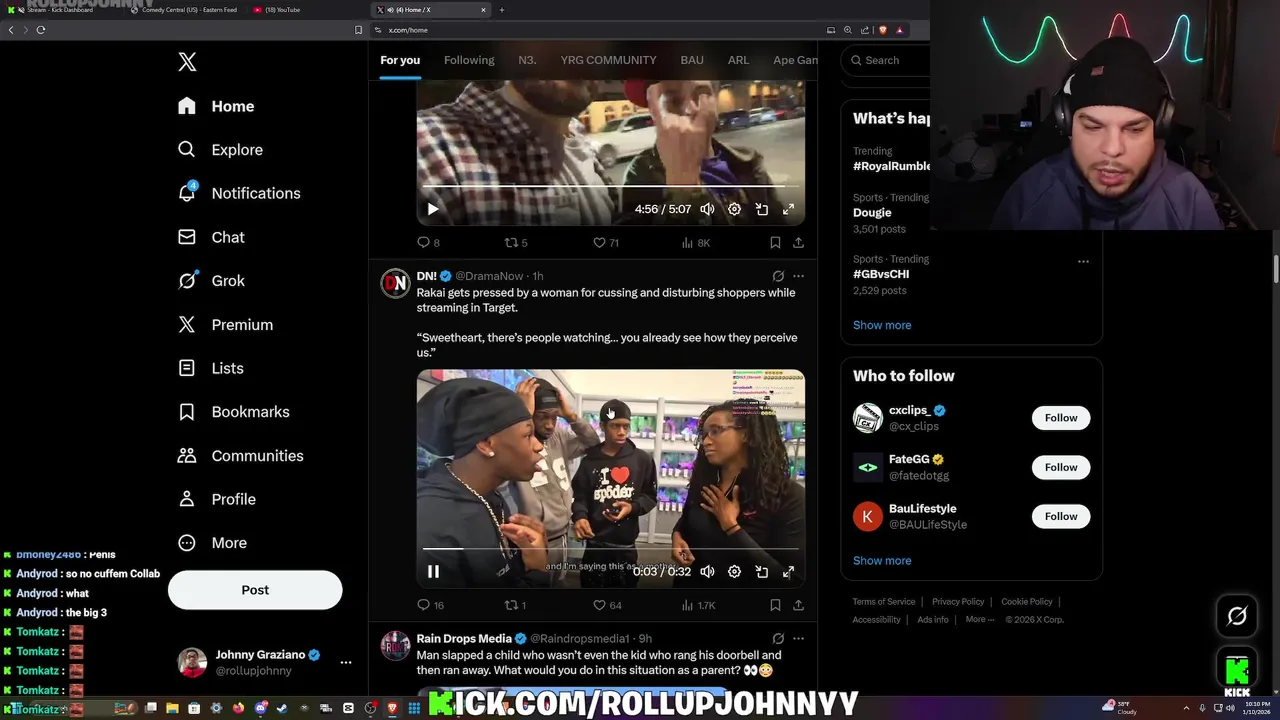Open Notifications in the sidebar
This screenshot has width=1280, height=720.
238,193
